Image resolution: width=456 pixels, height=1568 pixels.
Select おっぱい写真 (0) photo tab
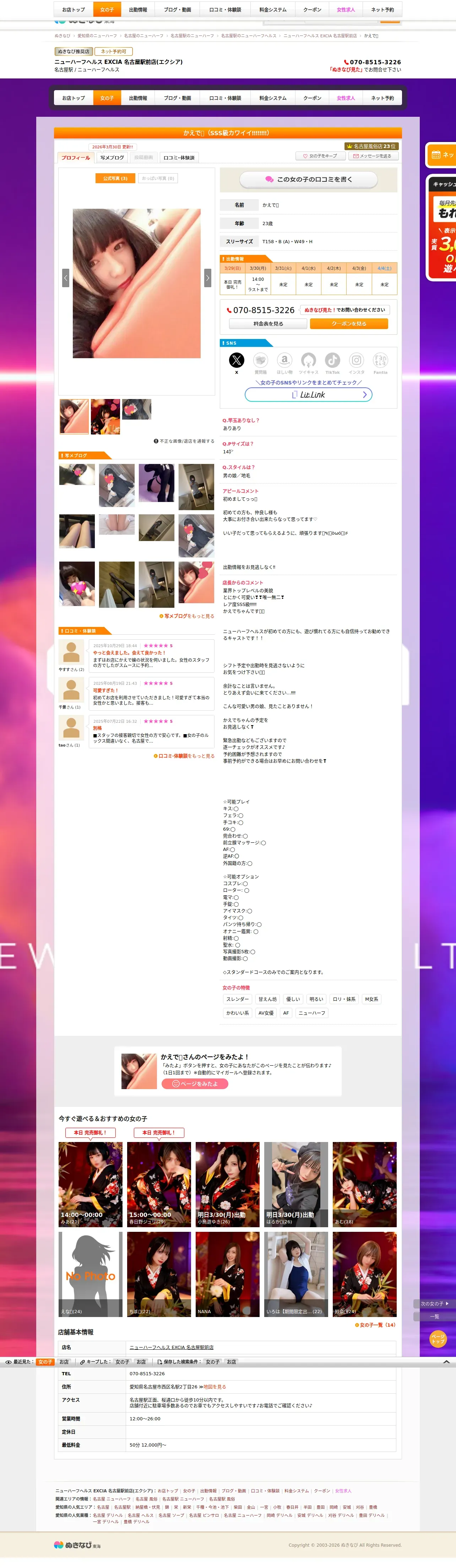pos(158,178)
